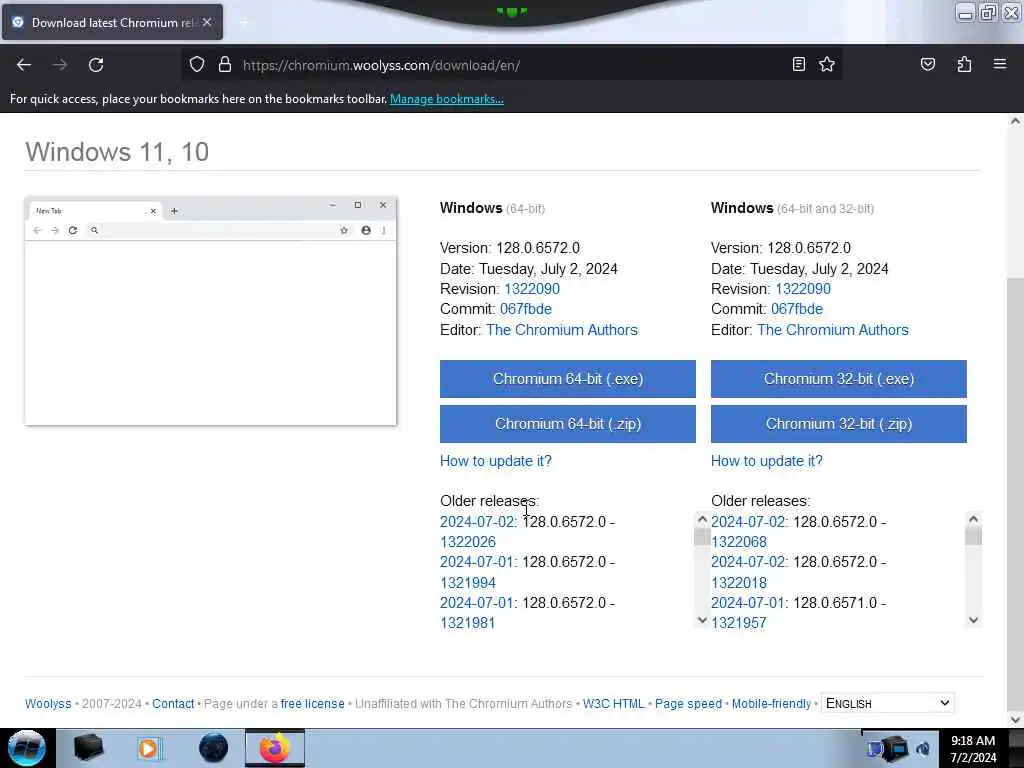
Task: Open the dark globe taskbar icon
Action: click(x=213, y=748)
